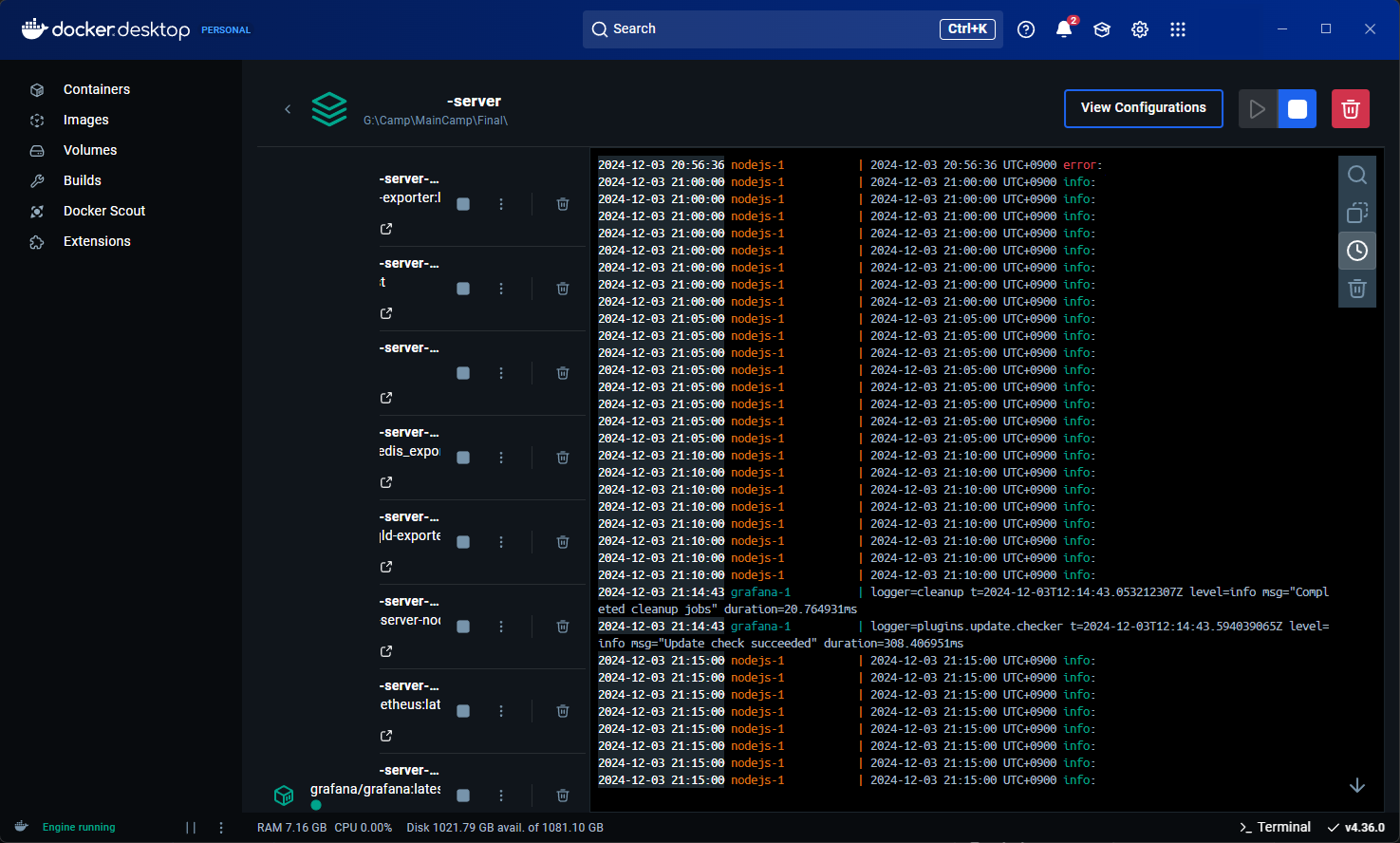This screenshot has width=1400, height=843.
Task: Delete the edis_expo container
Action: pyautogui.click(x=563, y=458)
